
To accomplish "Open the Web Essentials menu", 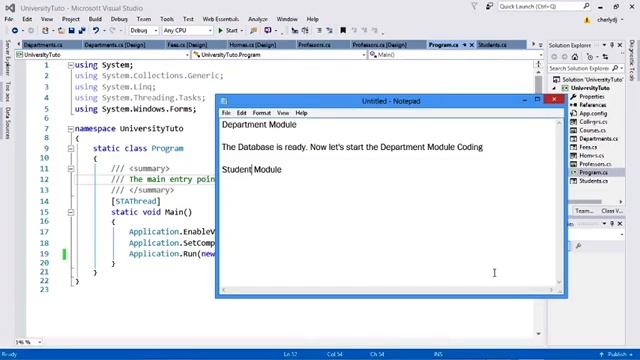I will 220,19.
